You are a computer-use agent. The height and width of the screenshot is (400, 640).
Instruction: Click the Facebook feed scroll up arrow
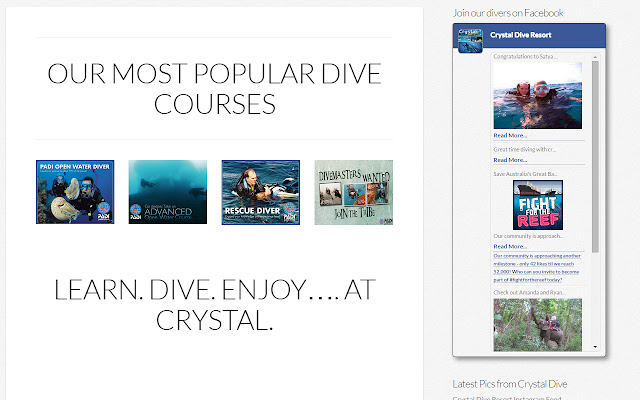595,57
